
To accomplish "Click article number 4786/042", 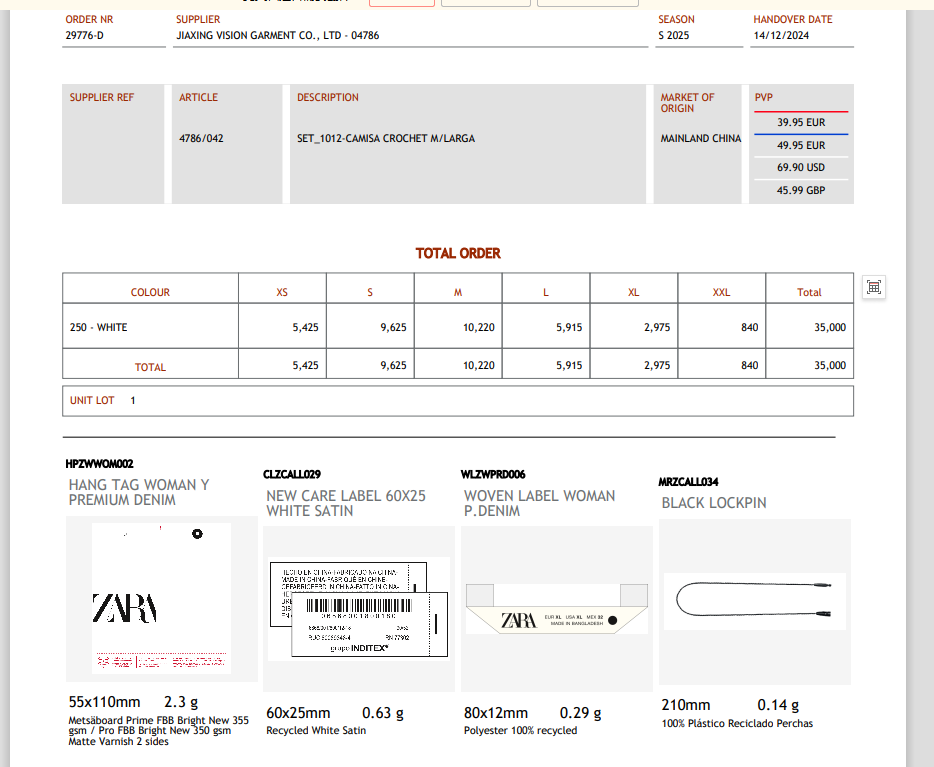I will click(201, 139).
